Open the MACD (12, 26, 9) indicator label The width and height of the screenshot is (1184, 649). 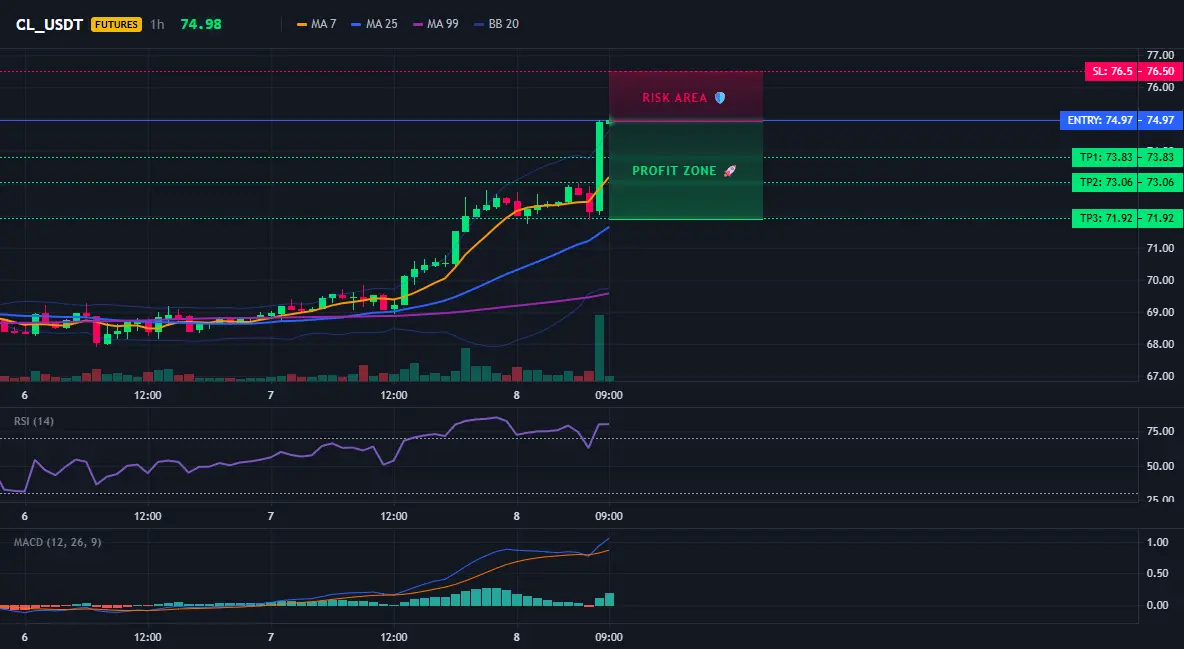pos(57,542)
